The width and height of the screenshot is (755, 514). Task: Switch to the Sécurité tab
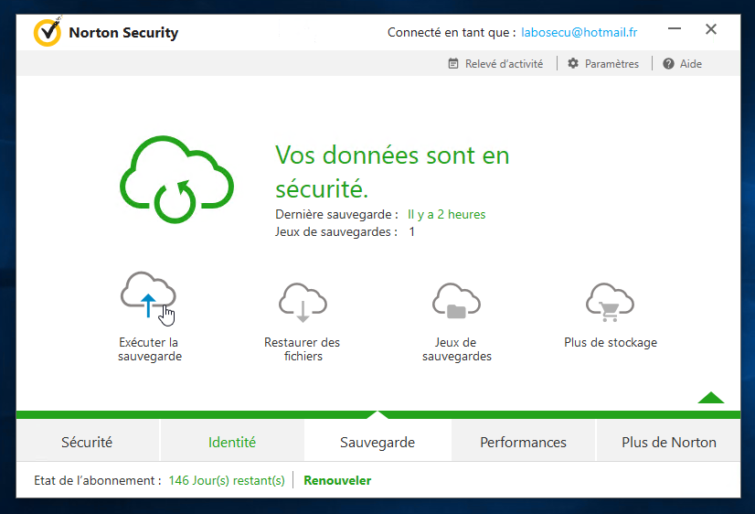87,442
